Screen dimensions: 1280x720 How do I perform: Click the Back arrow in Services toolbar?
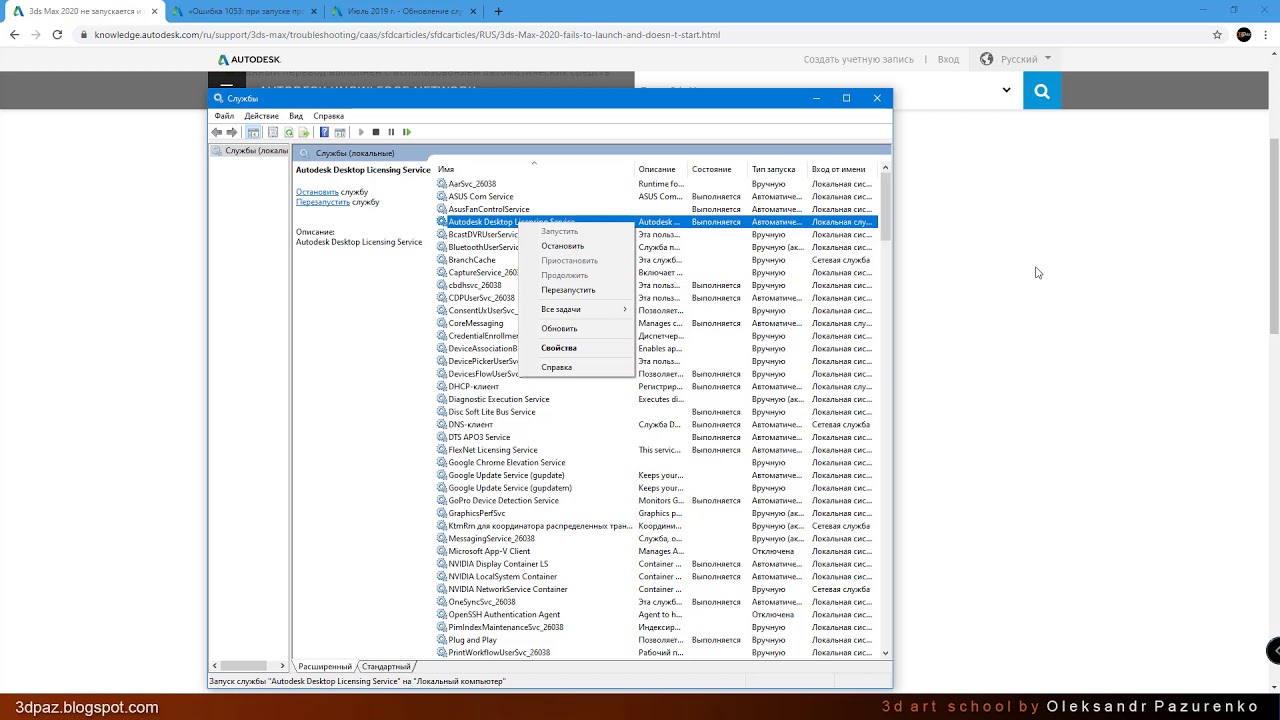217,132
